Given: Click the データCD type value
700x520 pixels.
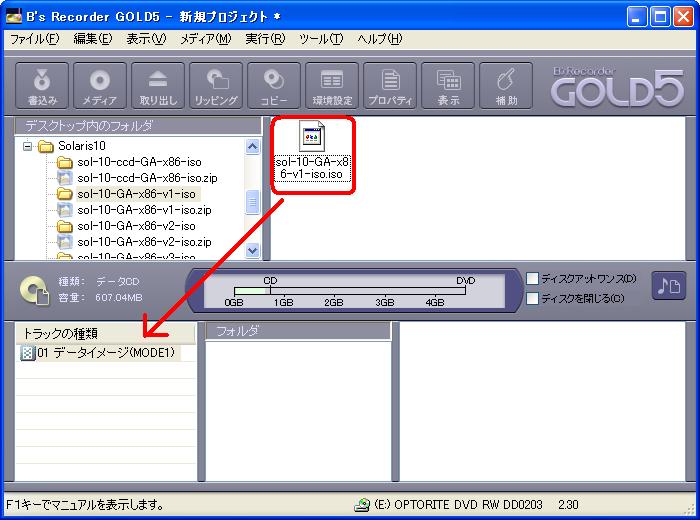Looking at the screenshot, I should coord(118,282).
